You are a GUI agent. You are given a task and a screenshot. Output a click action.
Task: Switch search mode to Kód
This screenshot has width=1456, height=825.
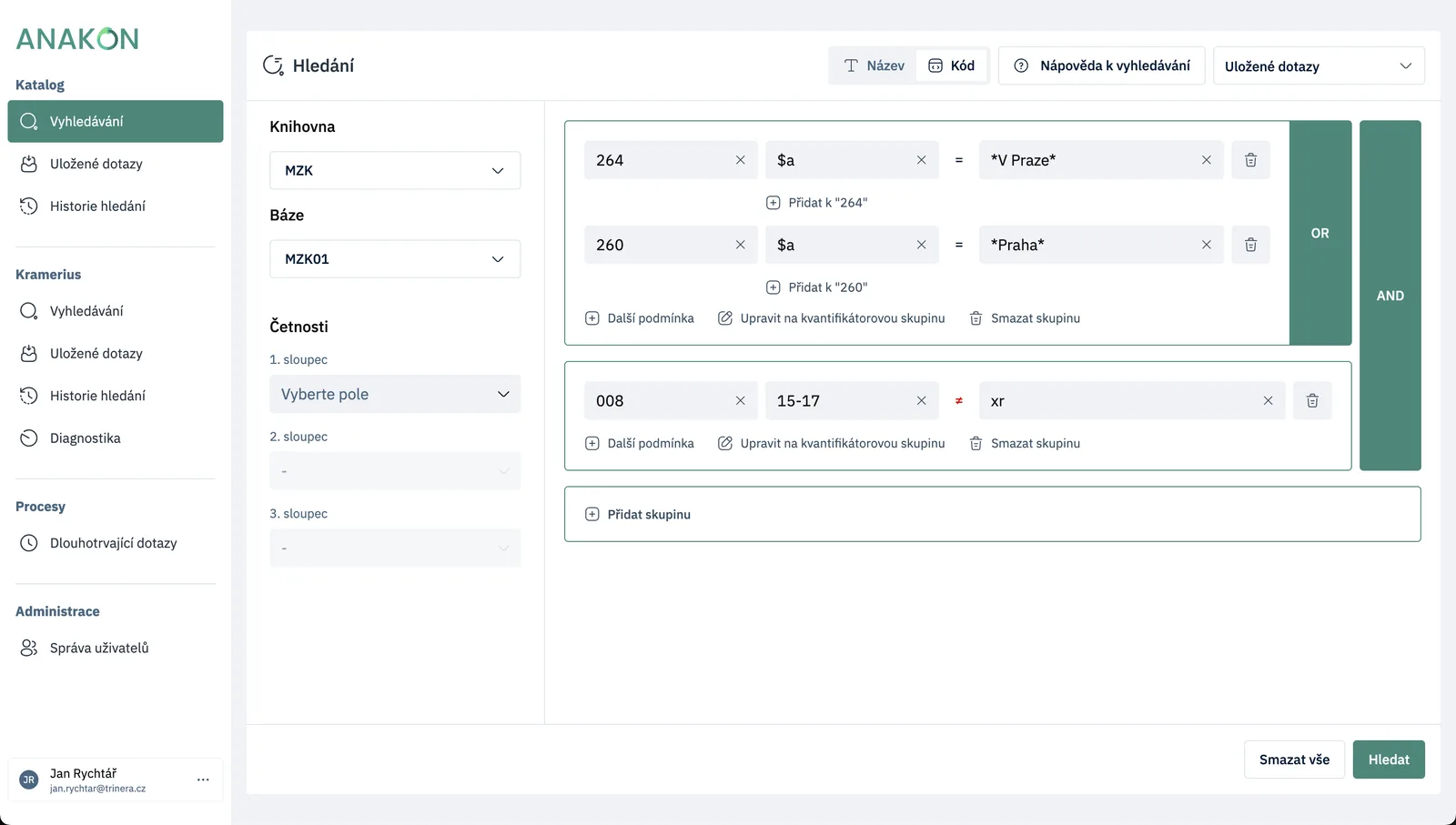[x=952, y=65]
